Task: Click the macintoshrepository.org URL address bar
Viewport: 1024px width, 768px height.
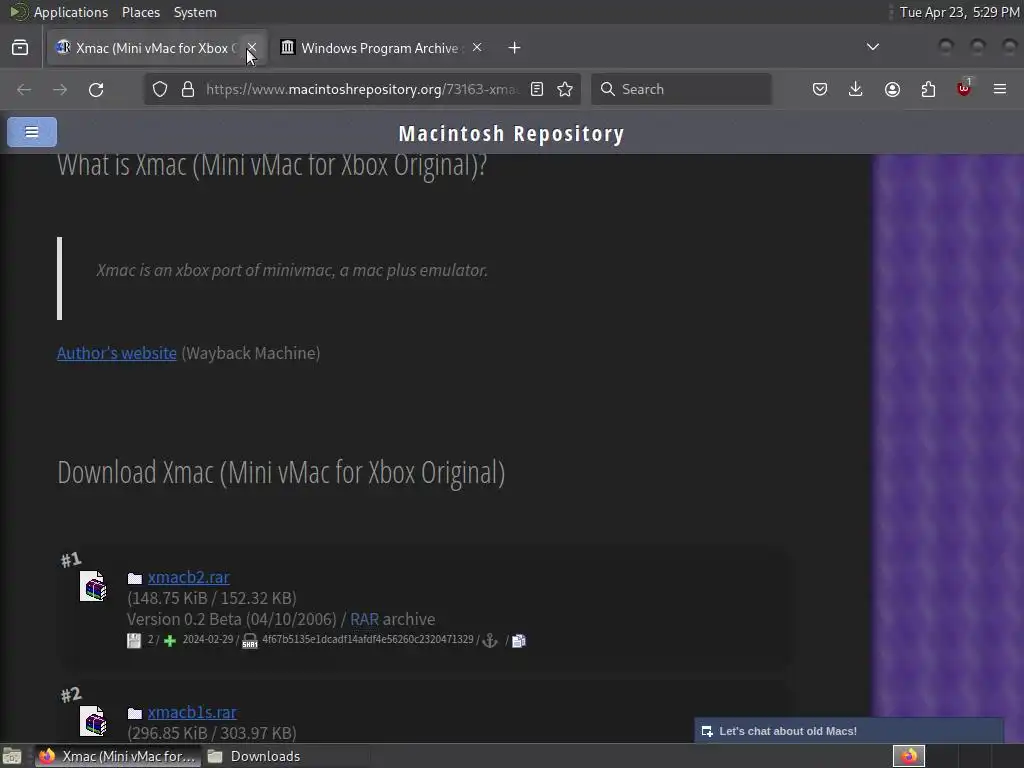Action: point(362,89)
